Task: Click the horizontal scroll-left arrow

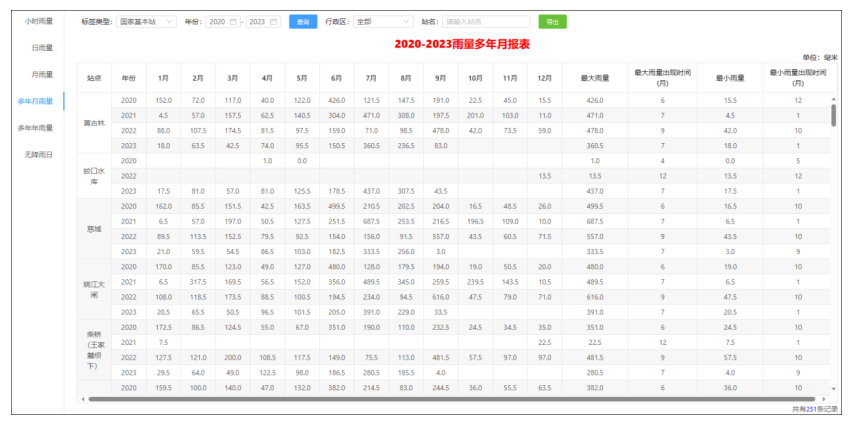Action: pos(83,399)
